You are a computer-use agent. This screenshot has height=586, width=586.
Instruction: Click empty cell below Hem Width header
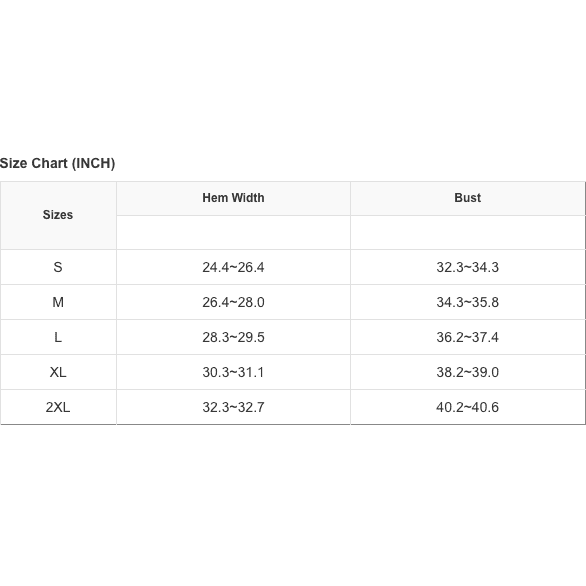click(233, 232)
